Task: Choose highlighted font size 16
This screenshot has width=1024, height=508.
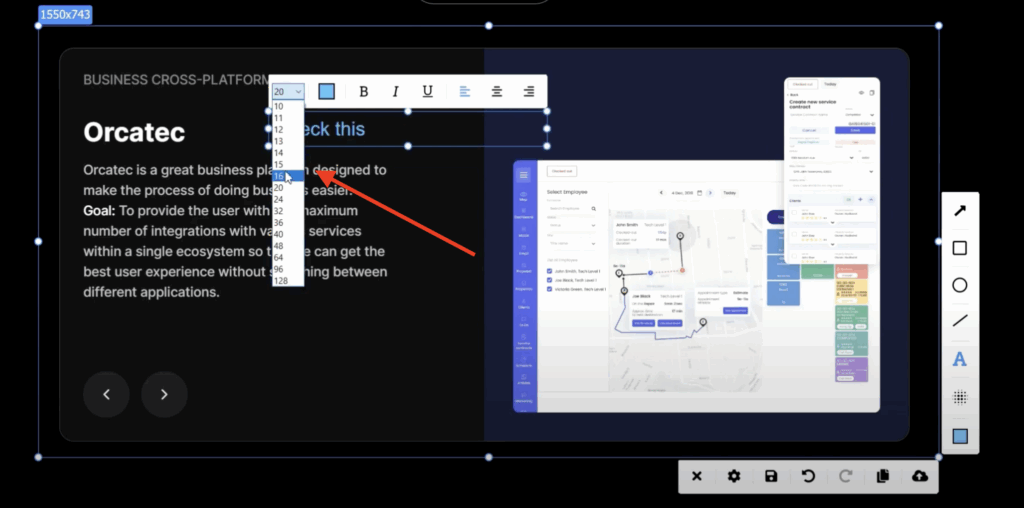Action: pyautogui.click(x=288, y=176)
